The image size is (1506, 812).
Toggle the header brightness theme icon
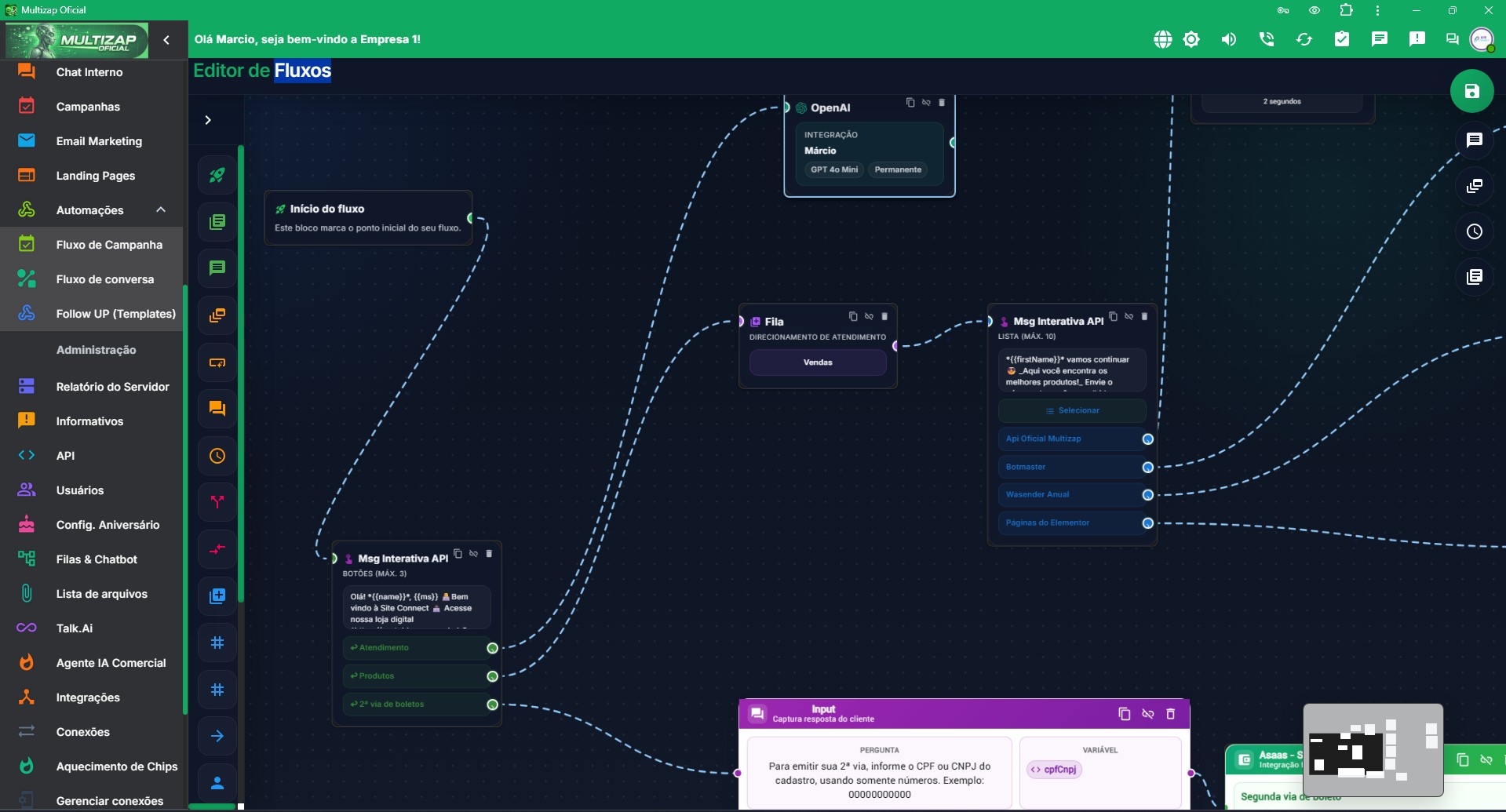1191,39
